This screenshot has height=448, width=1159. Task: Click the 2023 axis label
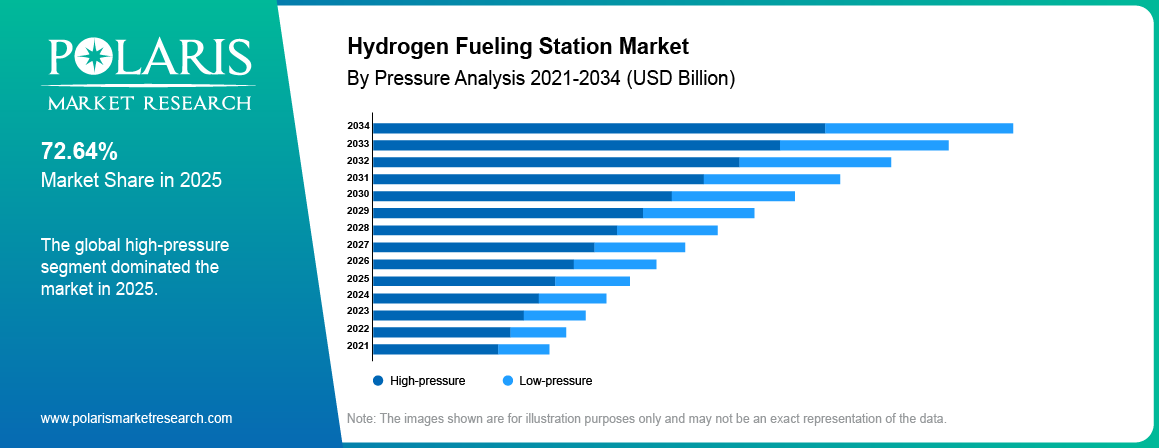point(358,311)
